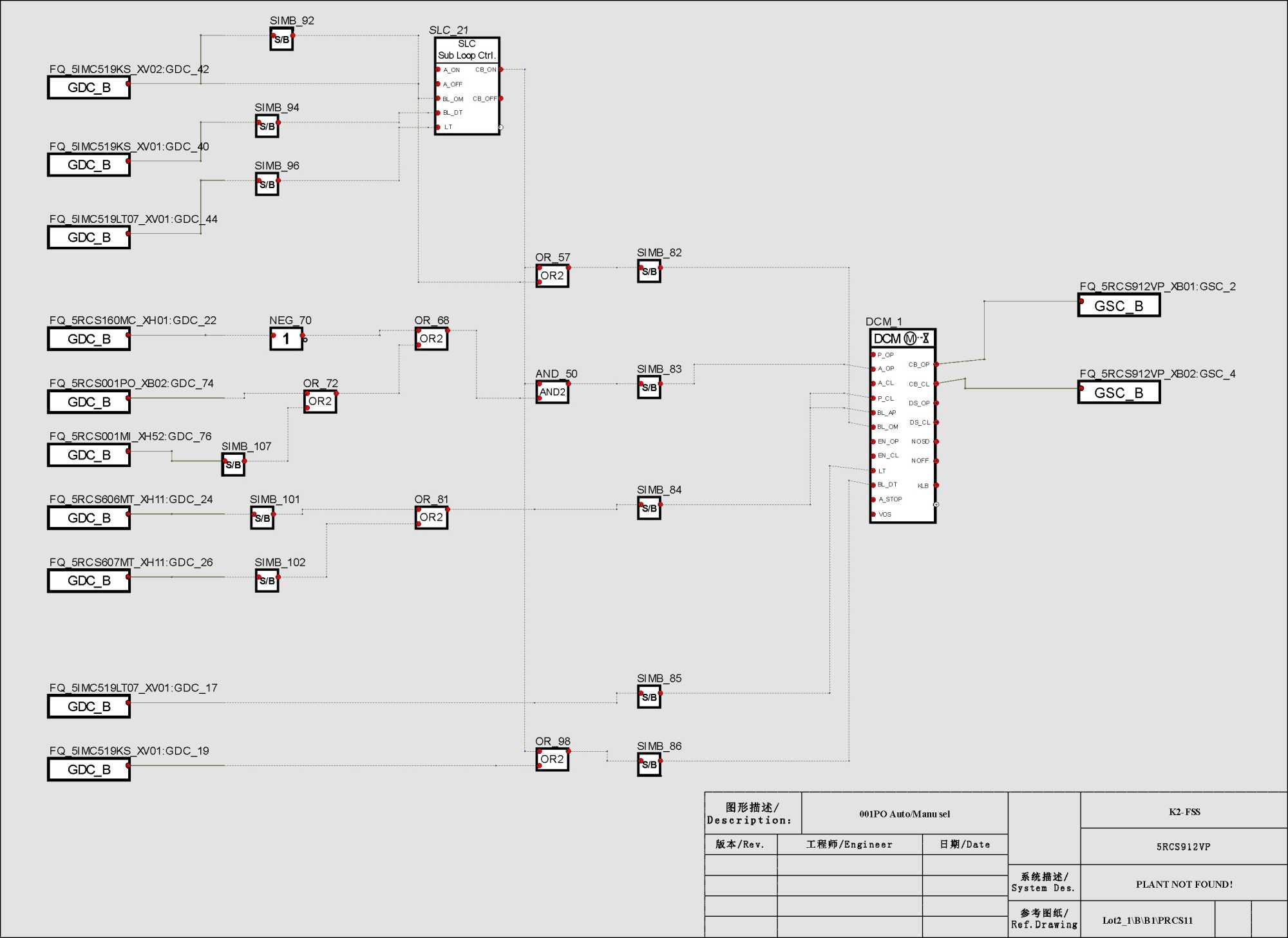Click the 5RCS912VP title block cell
Image resolution: width=1288 pixels, height=938 pixels.
tap(1183, 847)
